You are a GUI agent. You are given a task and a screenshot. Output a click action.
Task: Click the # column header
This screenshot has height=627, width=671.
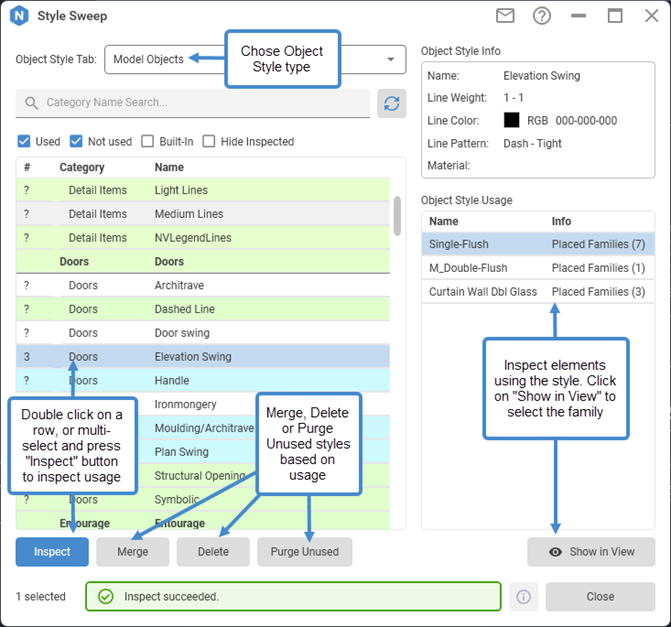coord(27,167)
